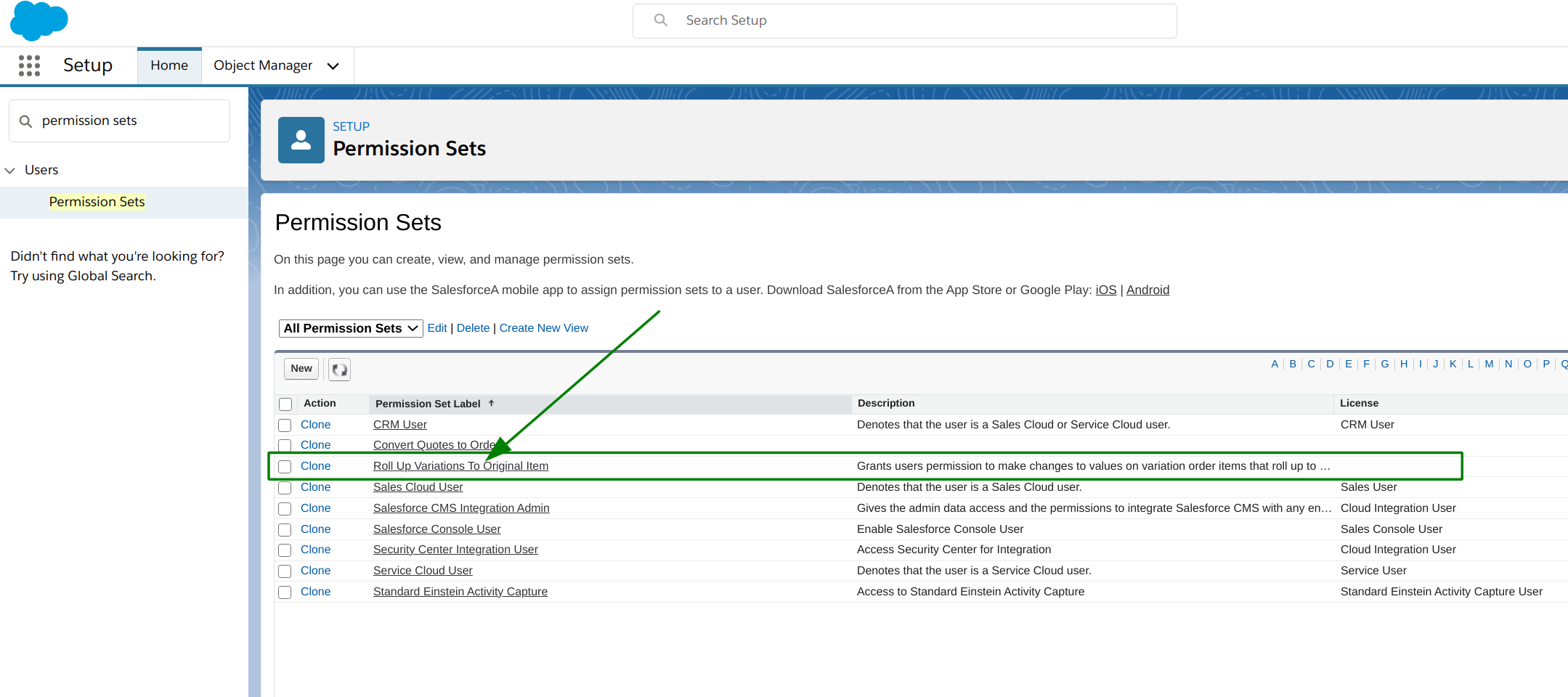
Task: Filter list by letter M
Action: (1489, 364)
